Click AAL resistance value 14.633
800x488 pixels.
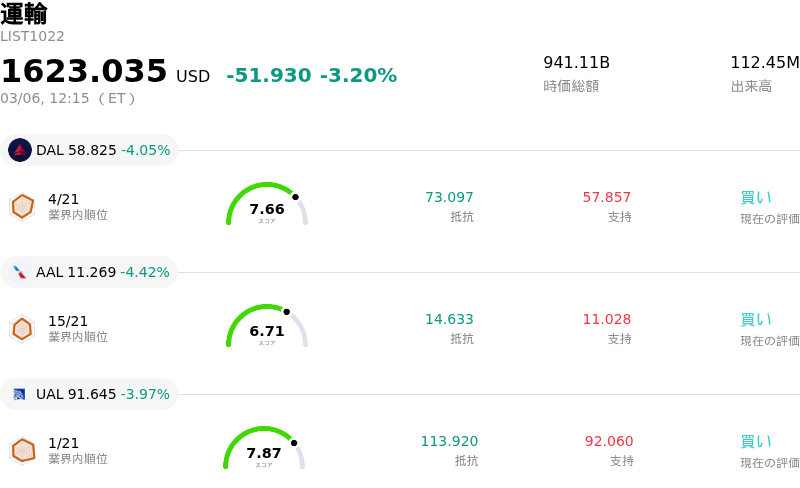(449, 319)
